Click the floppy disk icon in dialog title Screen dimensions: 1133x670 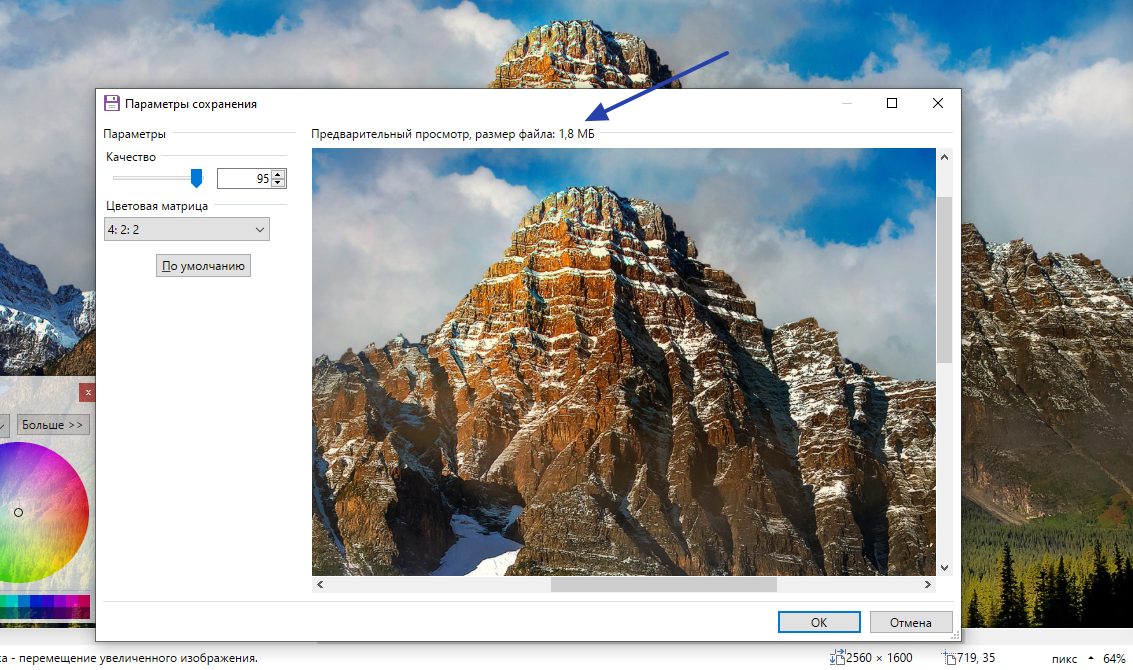[x=112, y=103]
